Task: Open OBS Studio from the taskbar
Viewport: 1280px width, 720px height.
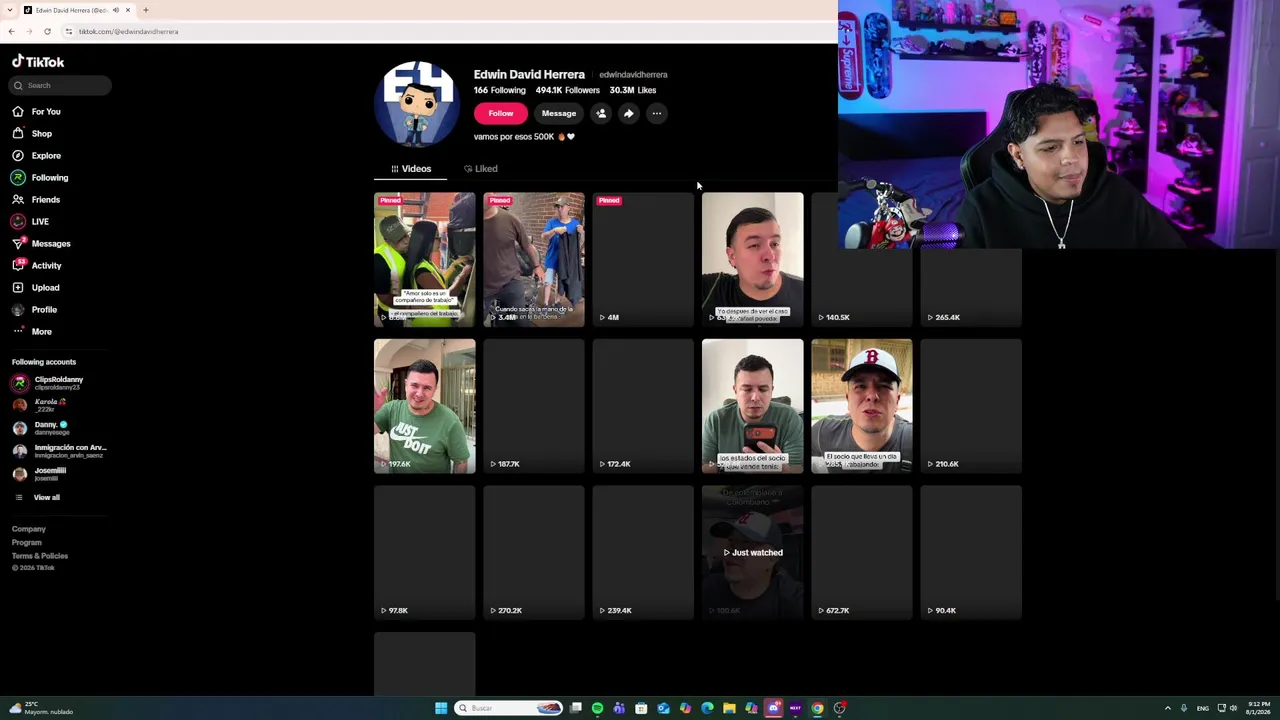Action: pyautogui.click(x=839, y=708)
